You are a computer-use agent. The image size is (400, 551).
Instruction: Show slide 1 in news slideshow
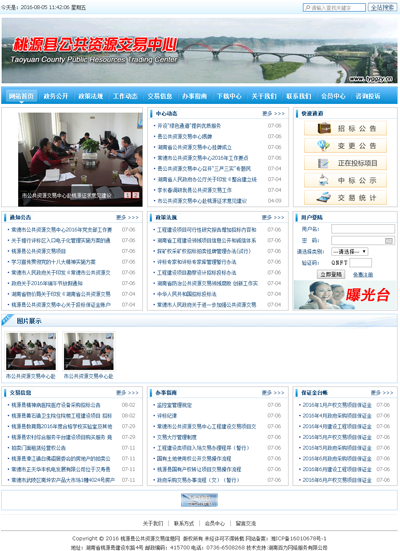click(x=128, y=195)
